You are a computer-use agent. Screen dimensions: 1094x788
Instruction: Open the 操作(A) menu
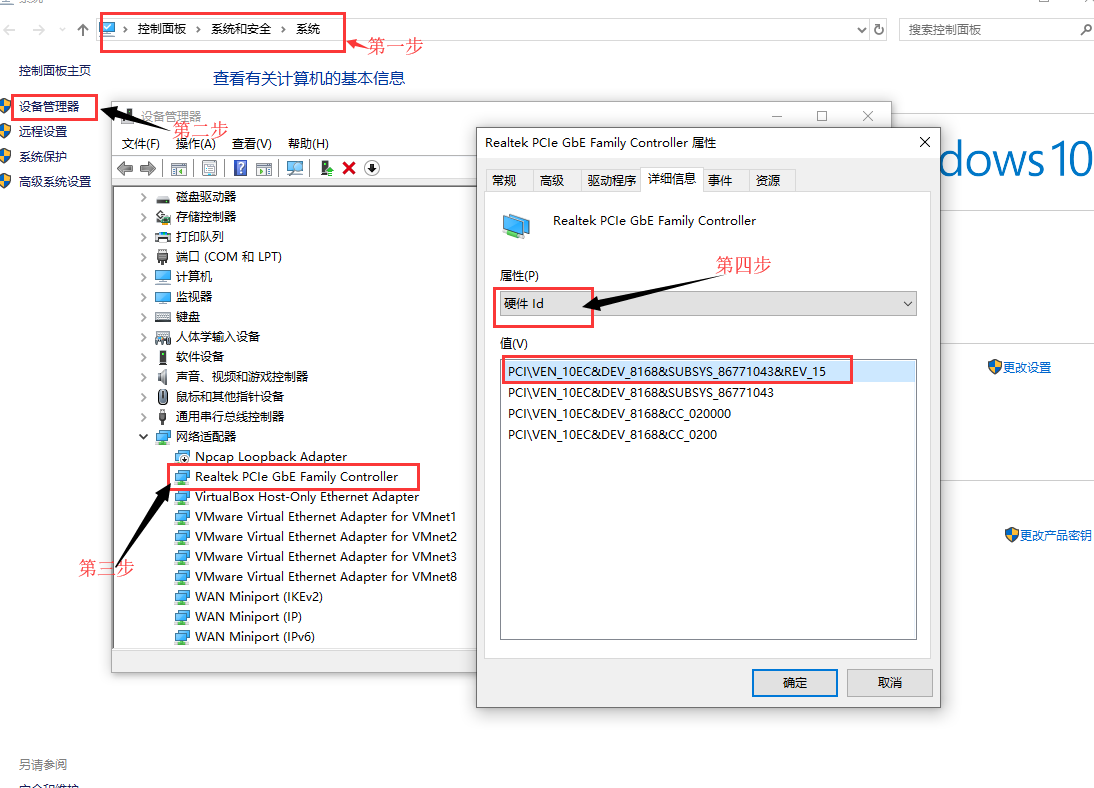point(195,144)
